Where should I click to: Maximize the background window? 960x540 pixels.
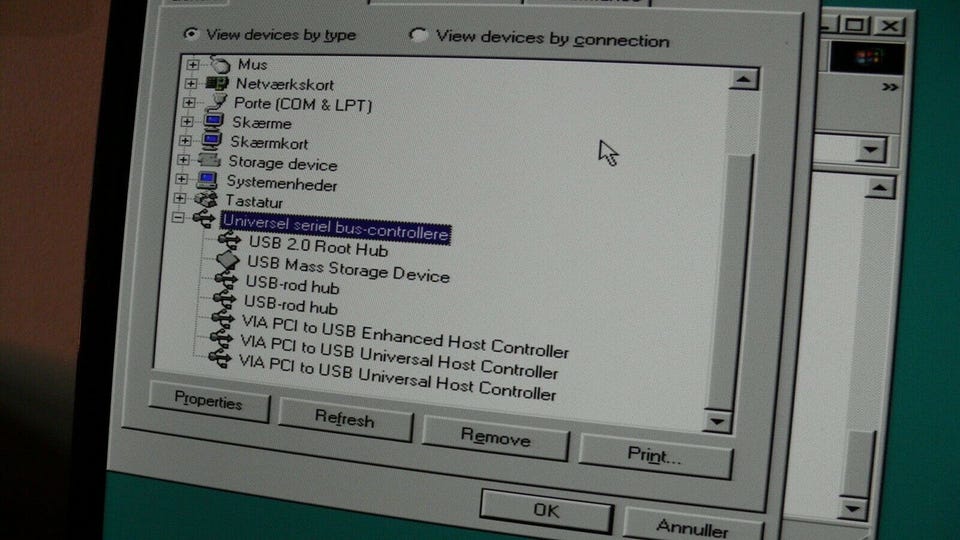tap(855, 25)
